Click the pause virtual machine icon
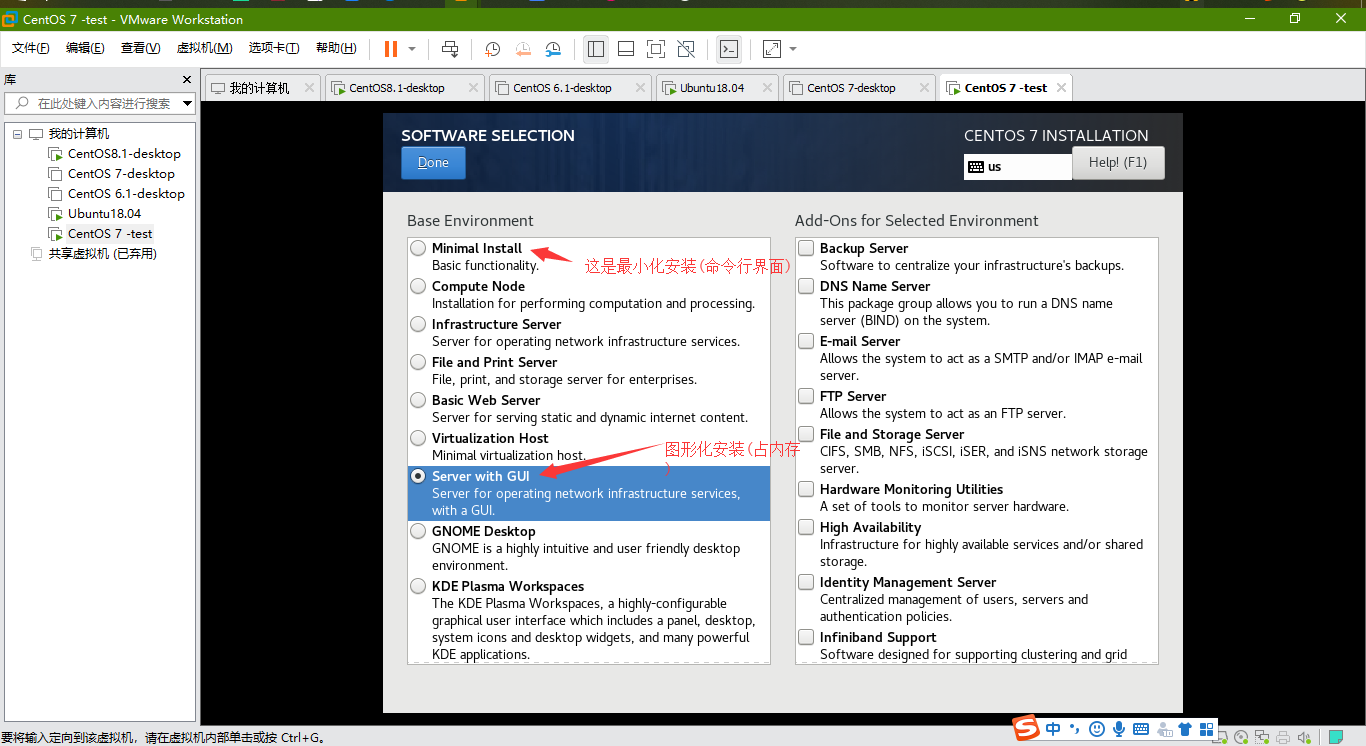Screen dimensions: 1366x746 [x=390, y=48]
